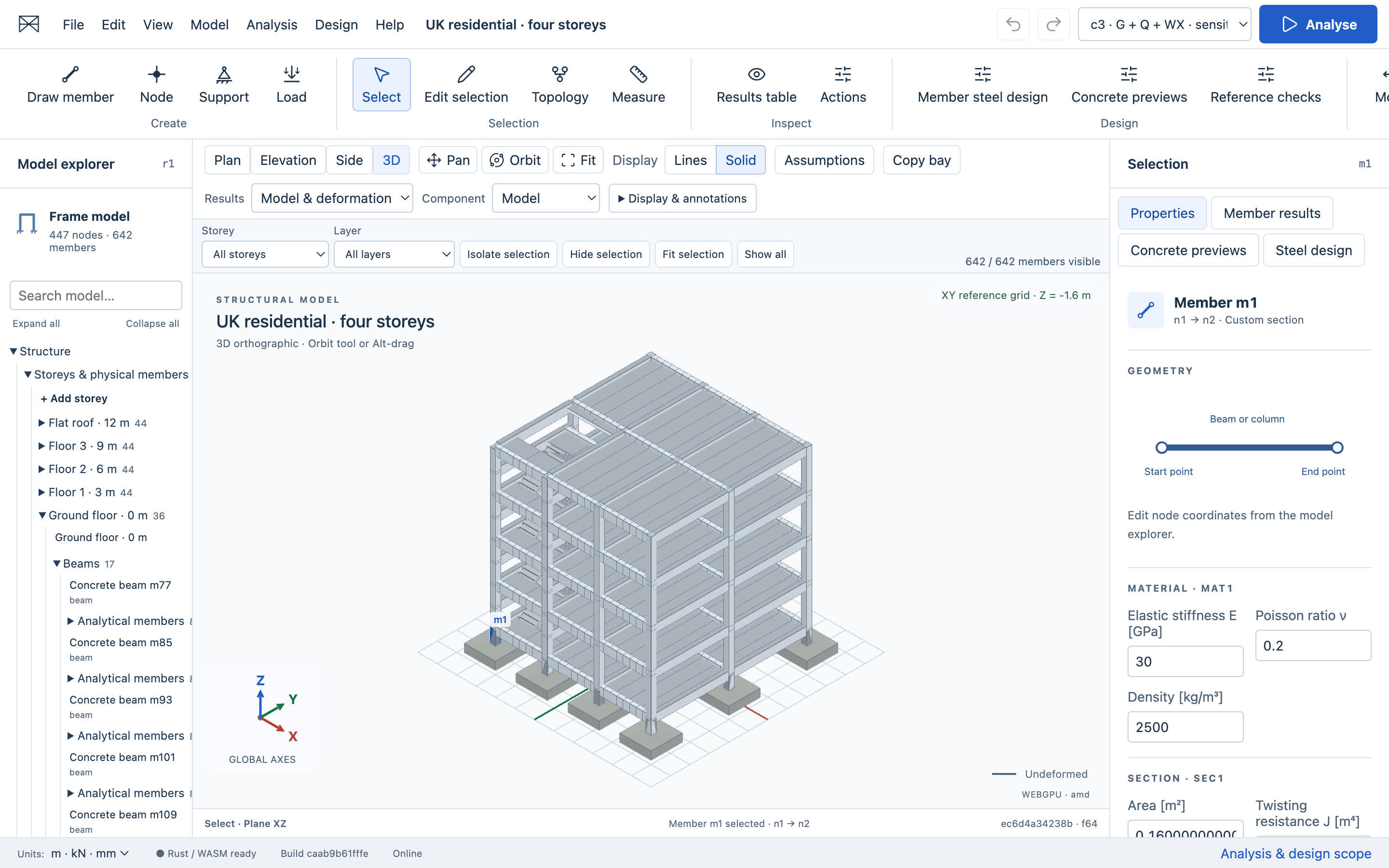Open the Results table
This screenshot has width=1389, height=868.
tap(757, 85)
